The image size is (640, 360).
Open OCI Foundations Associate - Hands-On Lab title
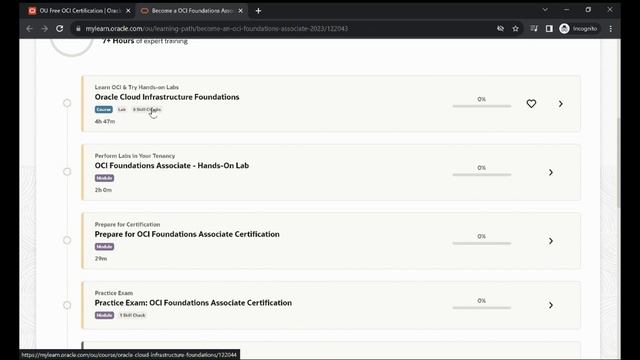pos(172,166)
